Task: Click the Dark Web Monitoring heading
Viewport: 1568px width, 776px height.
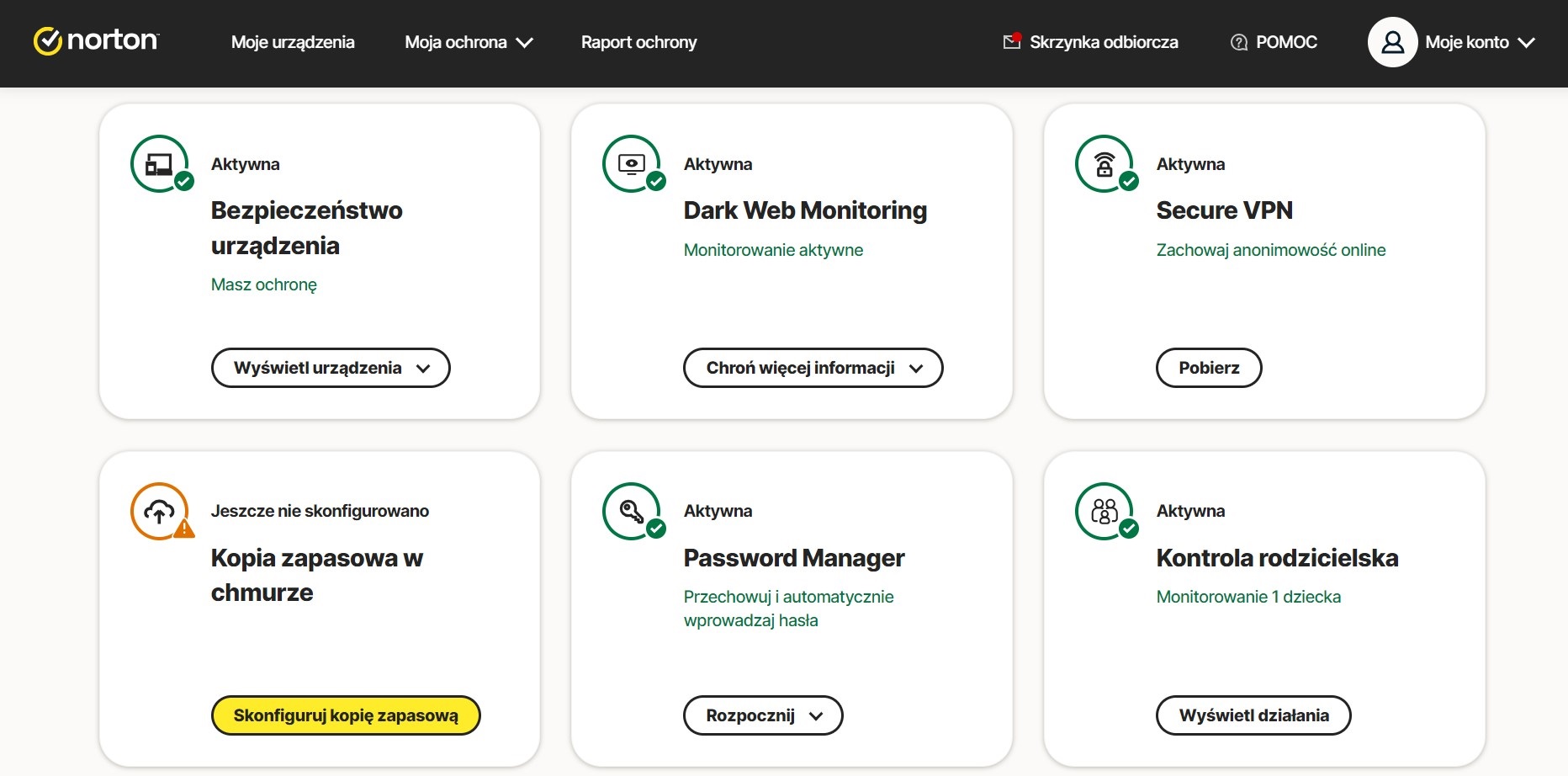Action: click(x=805, y=210)
